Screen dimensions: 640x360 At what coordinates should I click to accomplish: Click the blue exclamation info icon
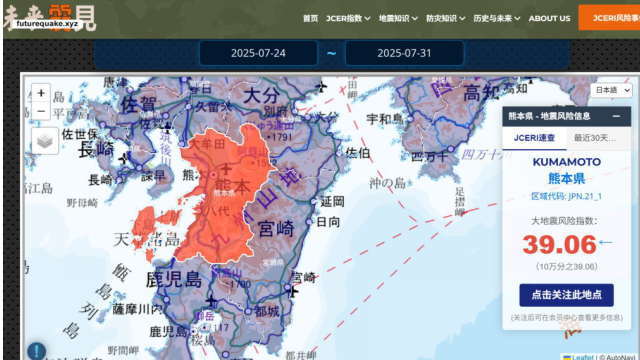[x=36, y=350]
